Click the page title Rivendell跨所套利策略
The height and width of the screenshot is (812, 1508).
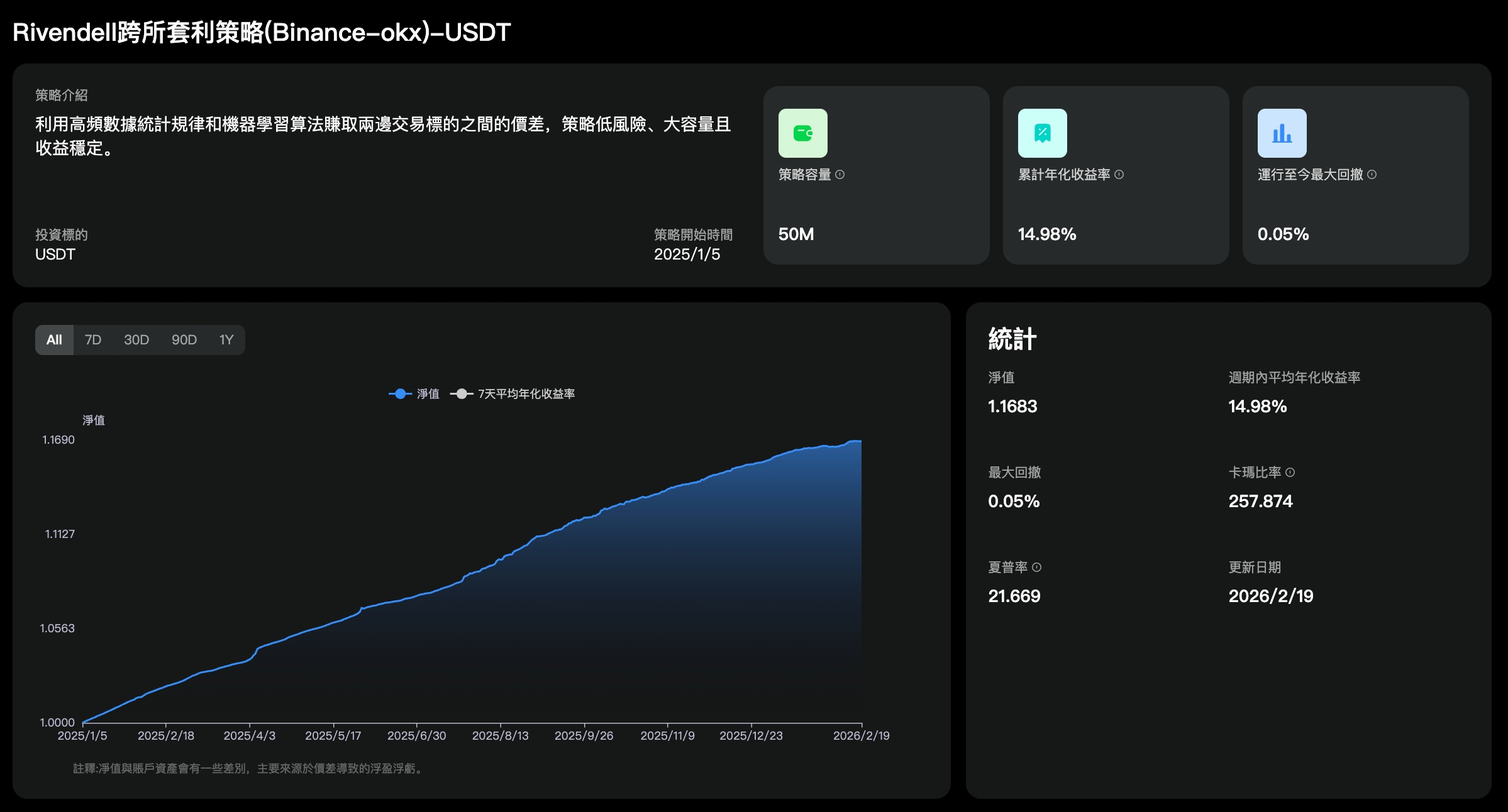(262, 33)
